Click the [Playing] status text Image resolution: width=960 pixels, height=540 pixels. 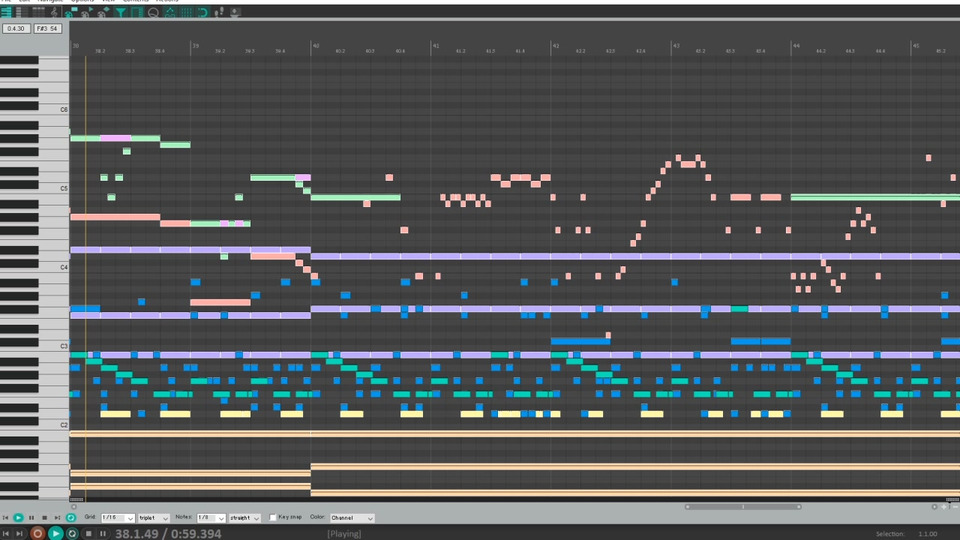pyautogui.click(x=344, y=534)
